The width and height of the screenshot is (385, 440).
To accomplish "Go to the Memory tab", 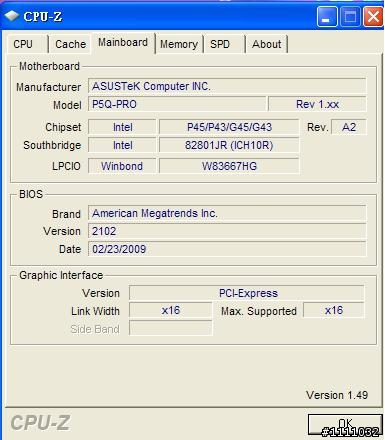I will [x=179, y=44].
